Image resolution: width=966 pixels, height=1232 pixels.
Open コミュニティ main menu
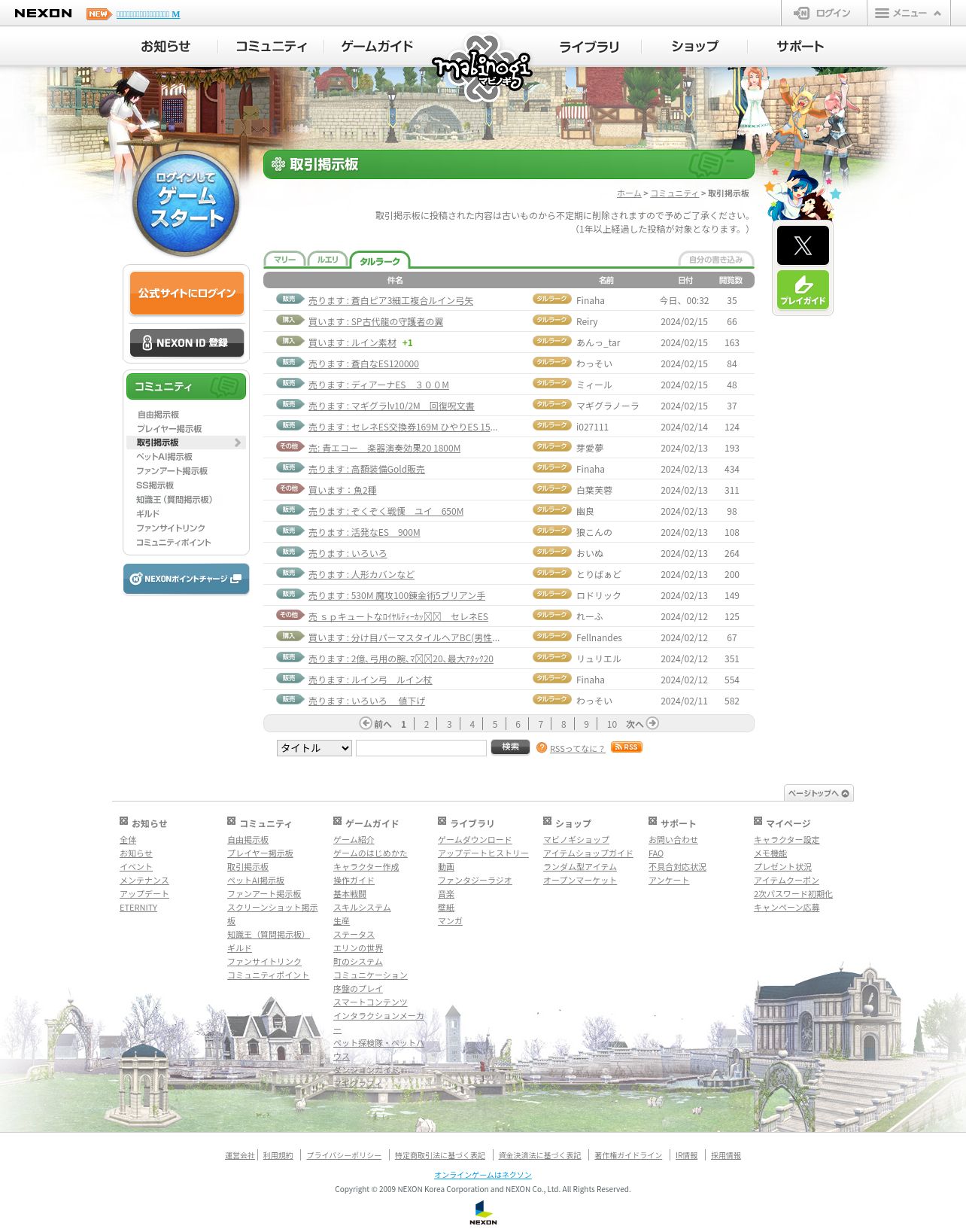pyautogui.click(x=272, y=47)
